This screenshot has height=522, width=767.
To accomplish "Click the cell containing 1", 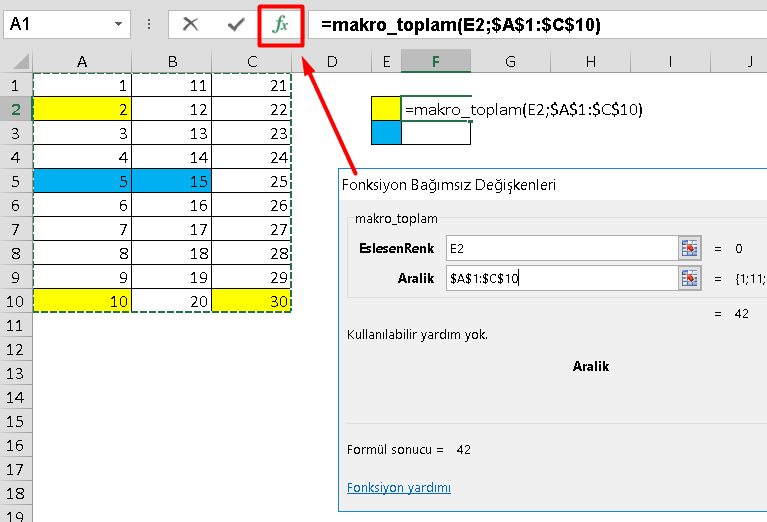I will [x=82, y=85].
